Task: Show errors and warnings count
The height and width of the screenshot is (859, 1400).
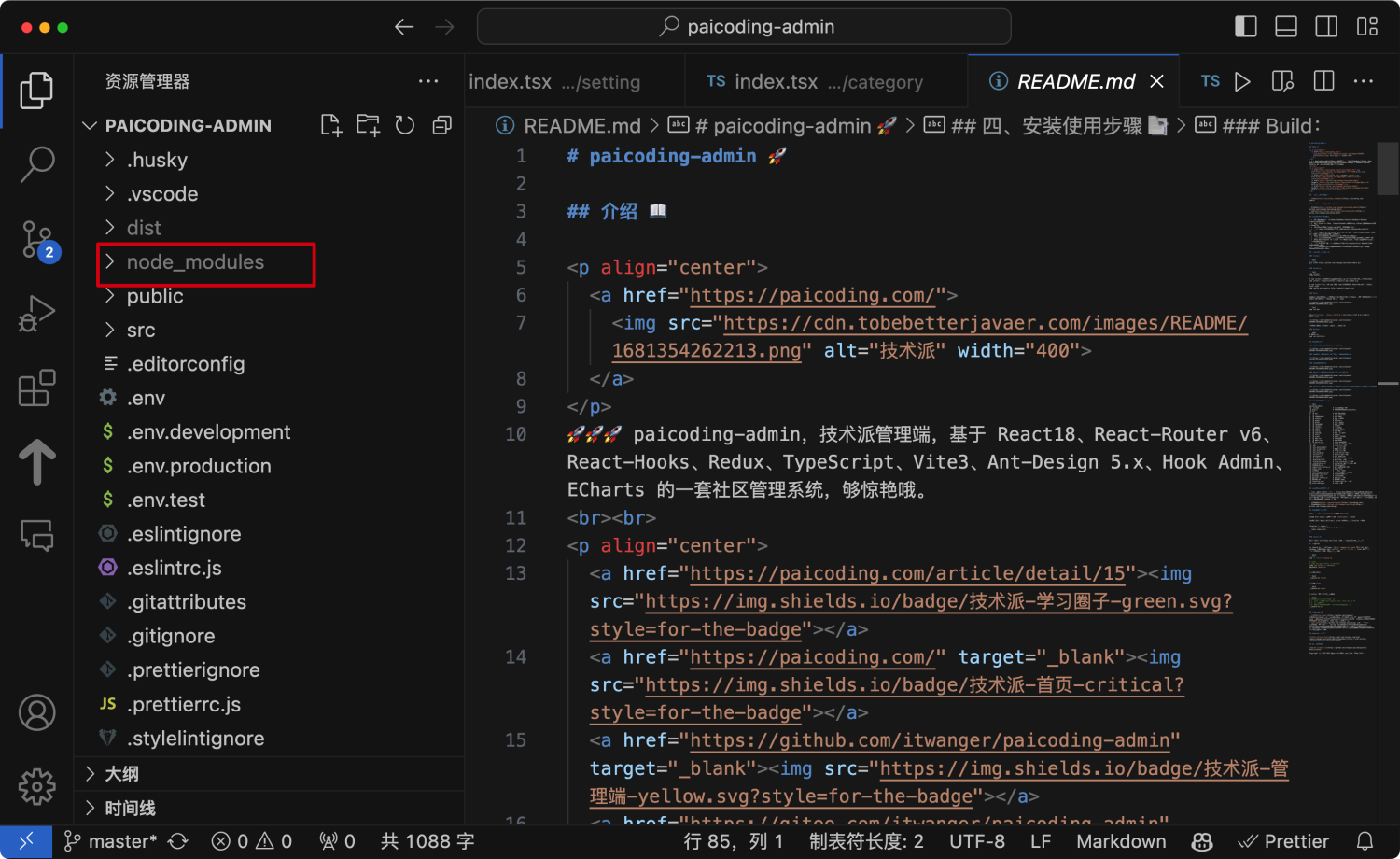Action: click(x=252, y=841)
